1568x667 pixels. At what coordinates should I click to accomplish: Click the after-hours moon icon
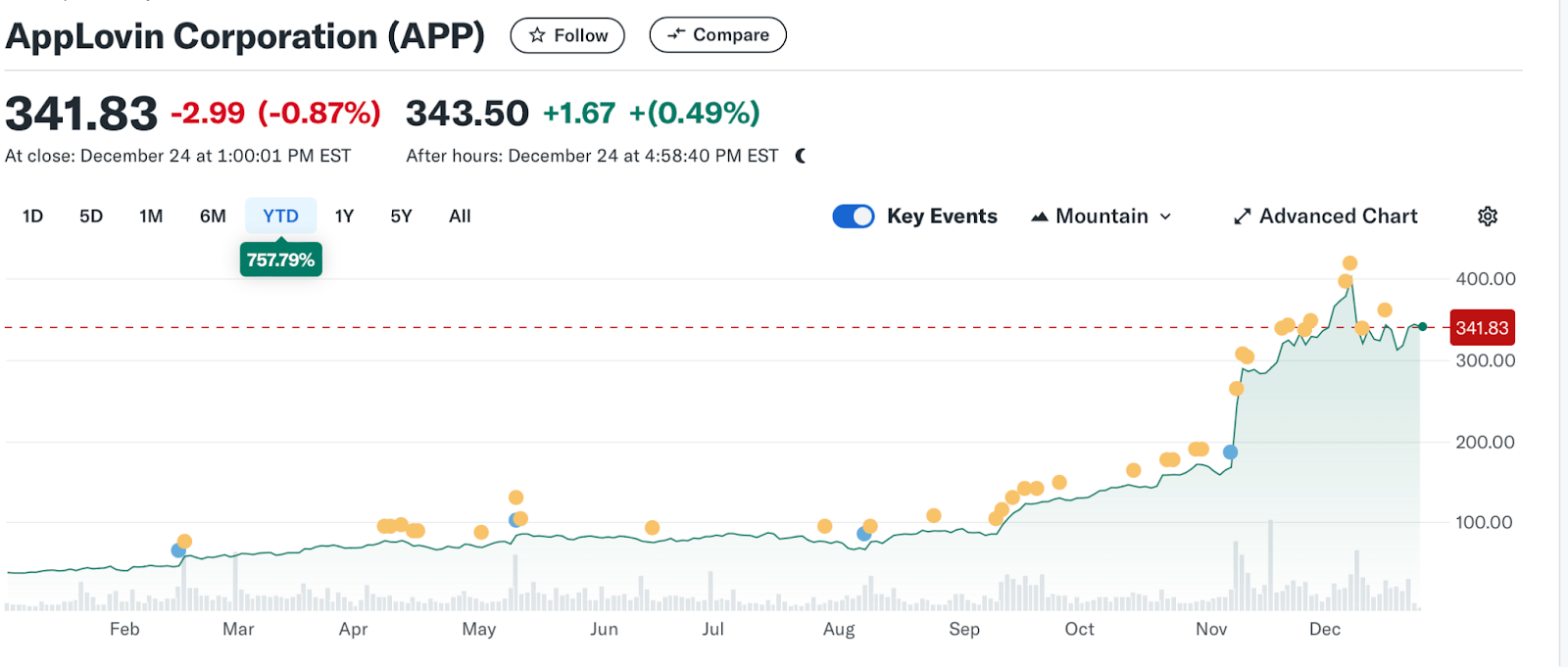[801, 156]
